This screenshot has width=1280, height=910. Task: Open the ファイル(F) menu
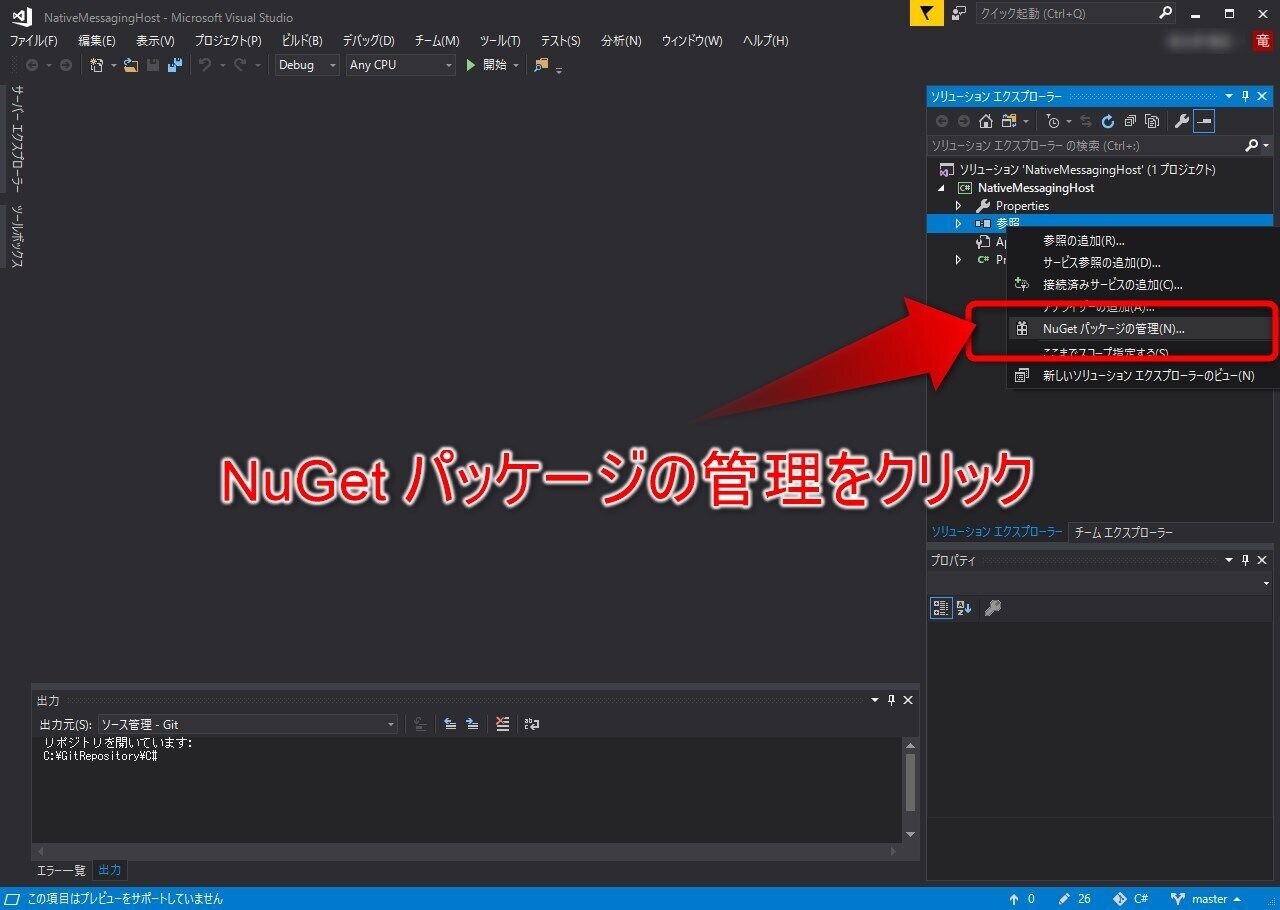tap(34, 41)
